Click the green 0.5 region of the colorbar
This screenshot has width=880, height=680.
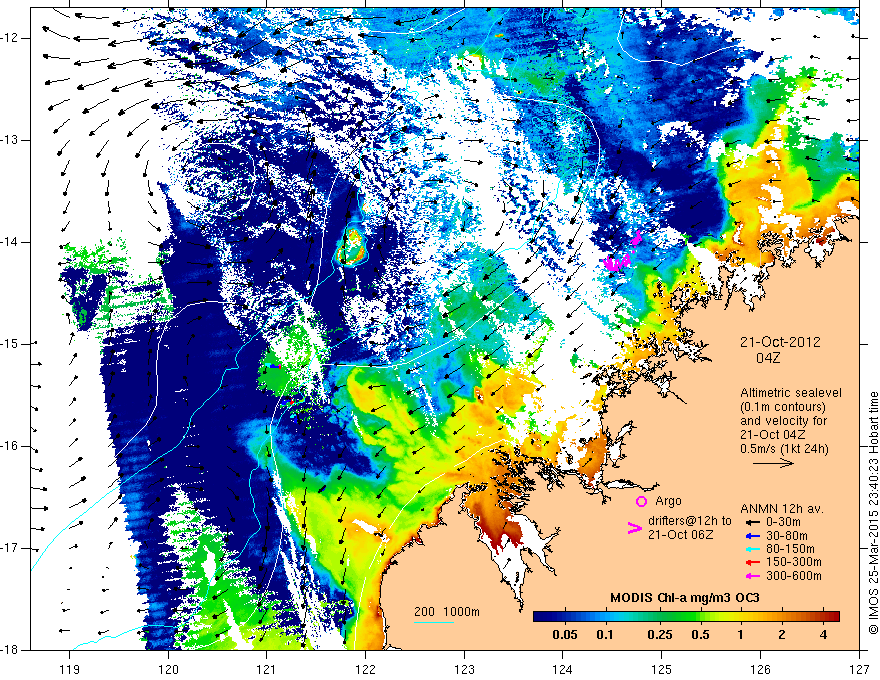pos(700,616)
